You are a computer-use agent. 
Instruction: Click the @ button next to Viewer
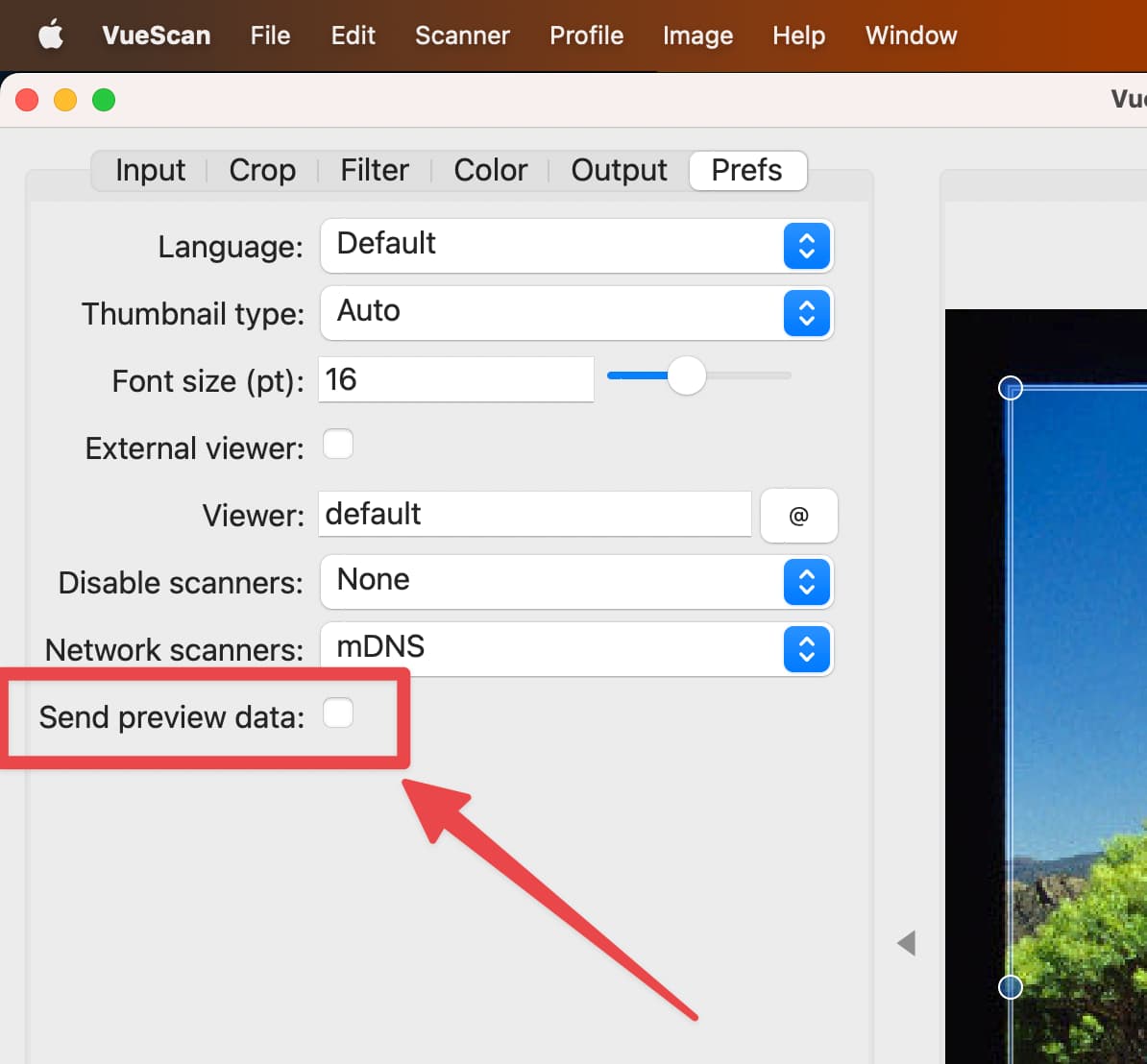pyautogui.click(x=798, y=516)
